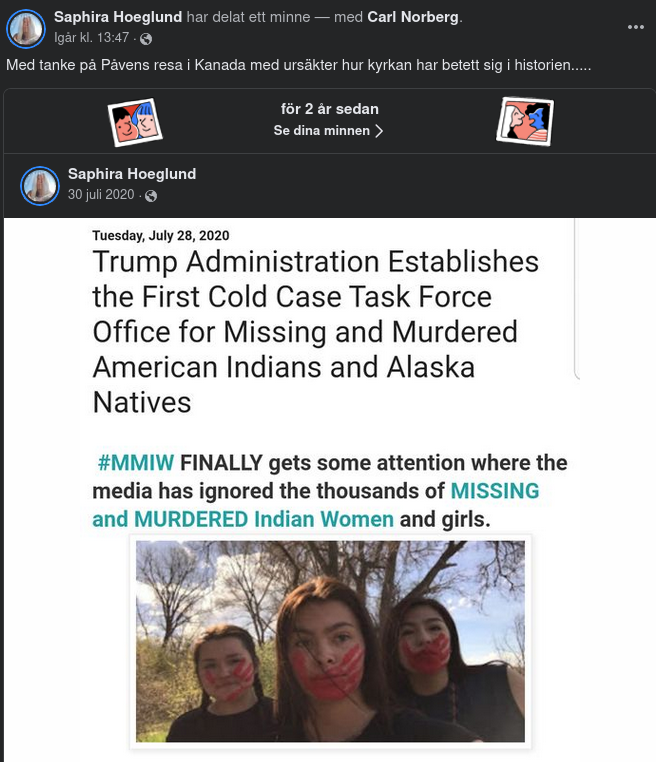Open Saphira Hoeglund's name in the top post header
This screenshot has height=762, width=656.
tap(118, 17)
